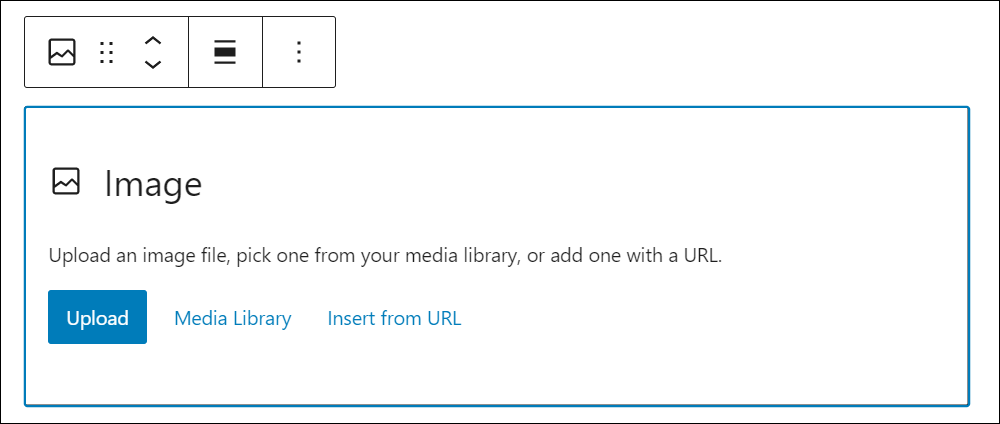Add an image by URL link

point(394,318)
